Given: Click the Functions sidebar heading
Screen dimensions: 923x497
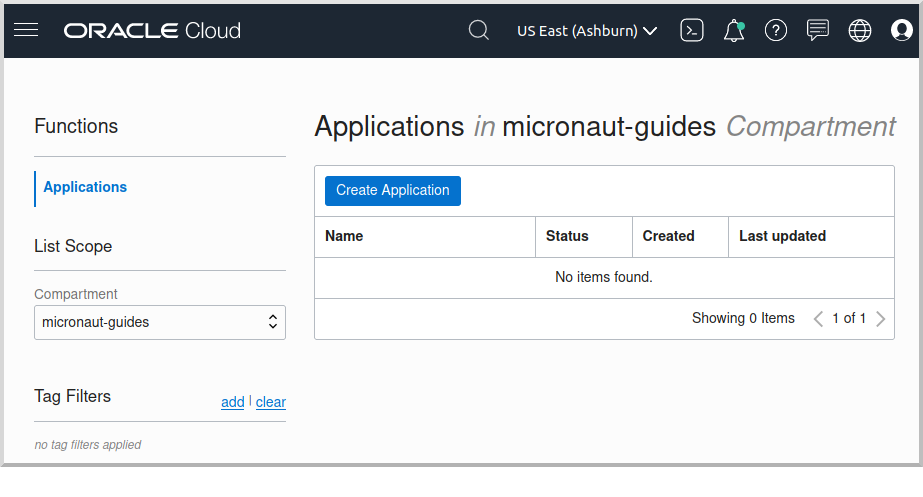Looking at the screenshot, I should click(76, 126).
